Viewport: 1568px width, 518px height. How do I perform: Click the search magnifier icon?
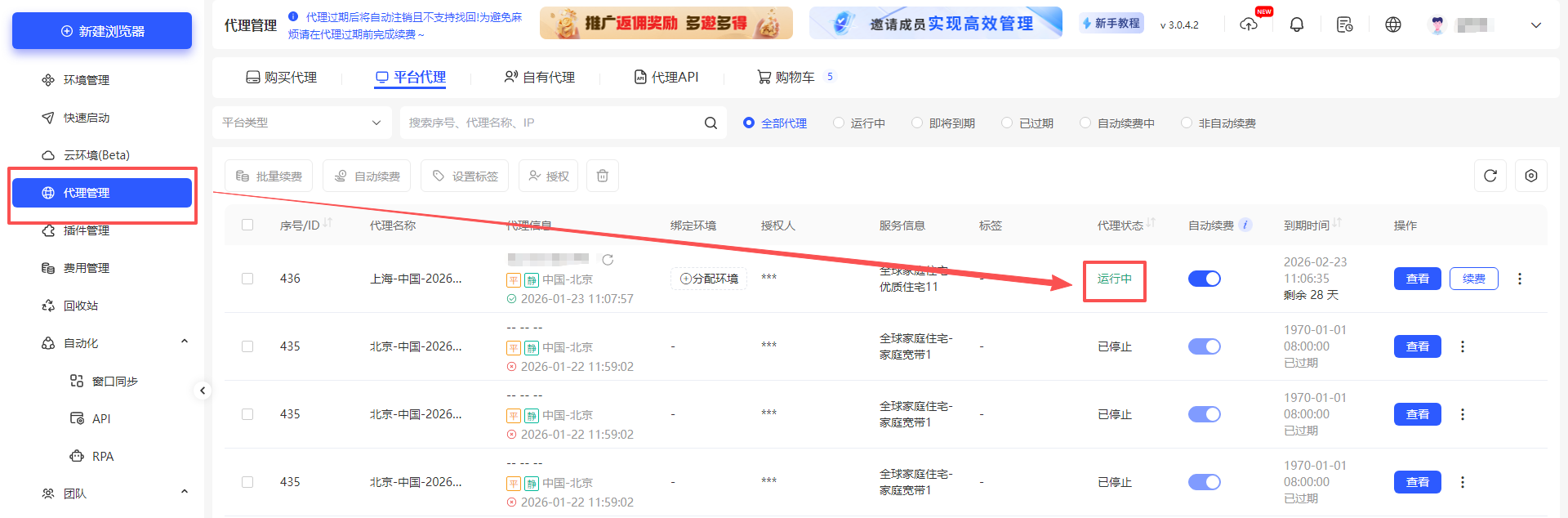pyautogui.click(x=710, y=123)
